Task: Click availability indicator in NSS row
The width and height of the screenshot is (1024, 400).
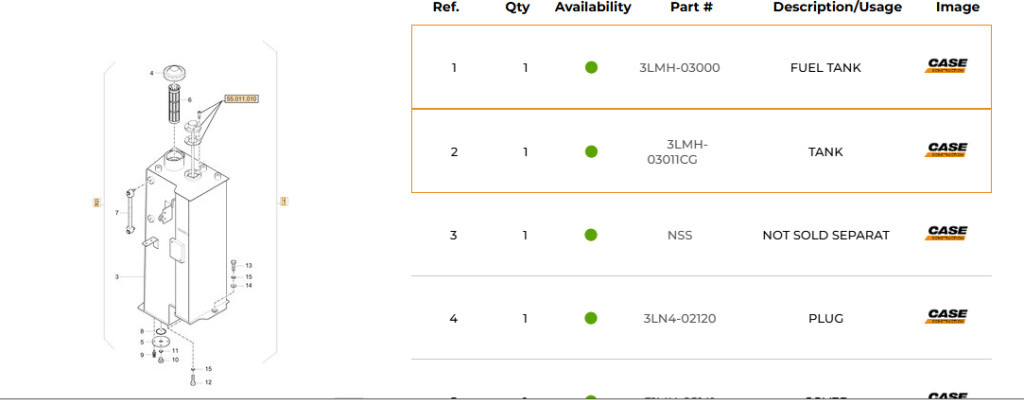Action: (591, 235)
